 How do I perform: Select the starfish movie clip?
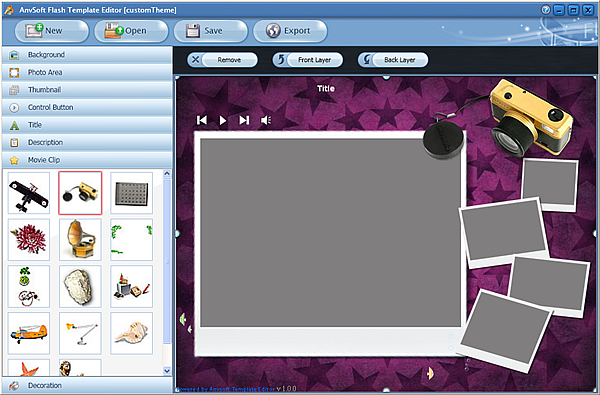[x=29, y=367]
